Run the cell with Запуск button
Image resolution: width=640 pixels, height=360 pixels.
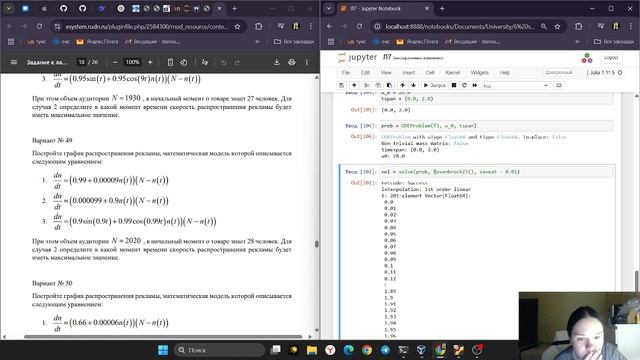tap(435, 85)
